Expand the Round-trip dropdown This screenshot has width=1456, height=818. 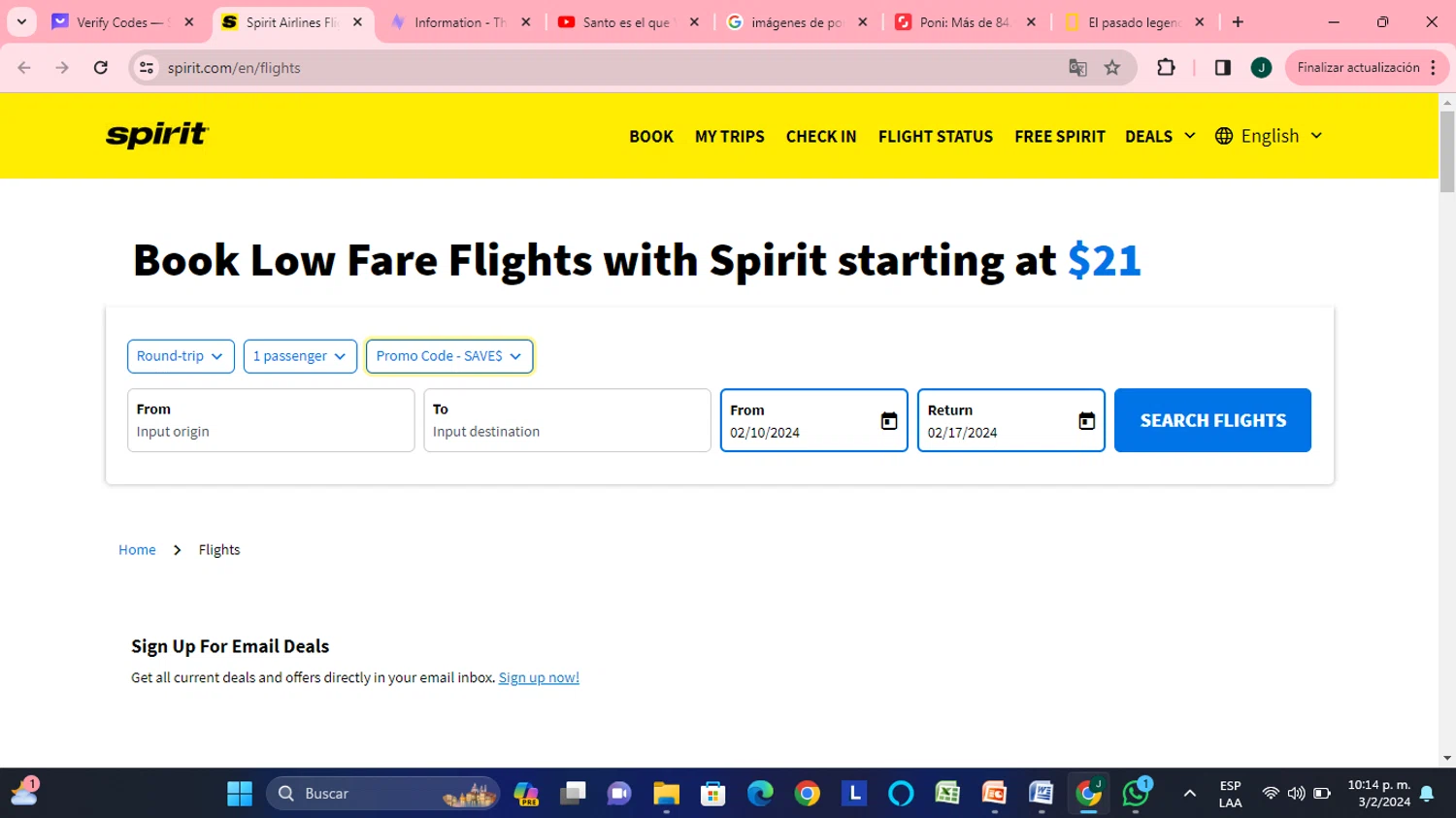[181, 356]
